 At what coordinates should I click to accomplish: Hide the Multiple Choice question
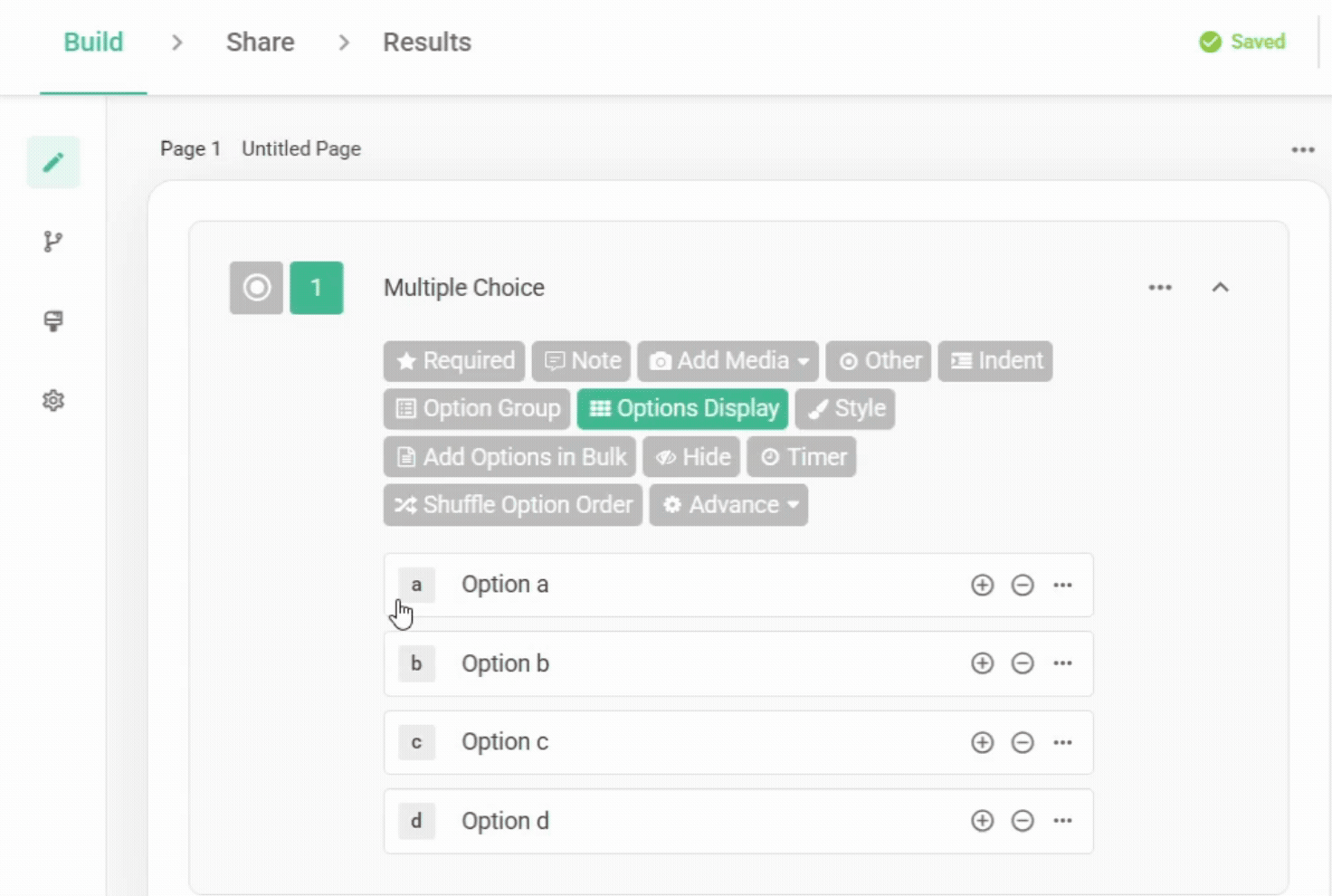pos(691,456)
